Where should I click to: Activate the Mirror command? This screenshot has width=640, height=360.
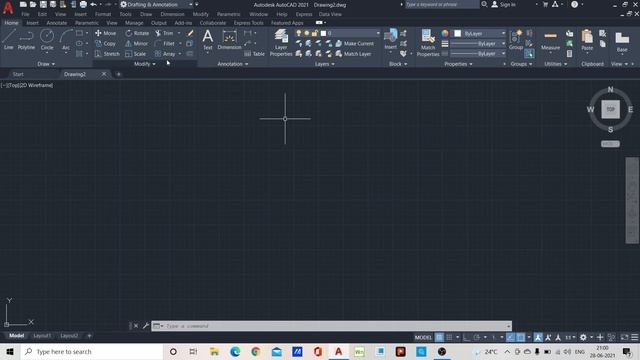tap(137, 43)
